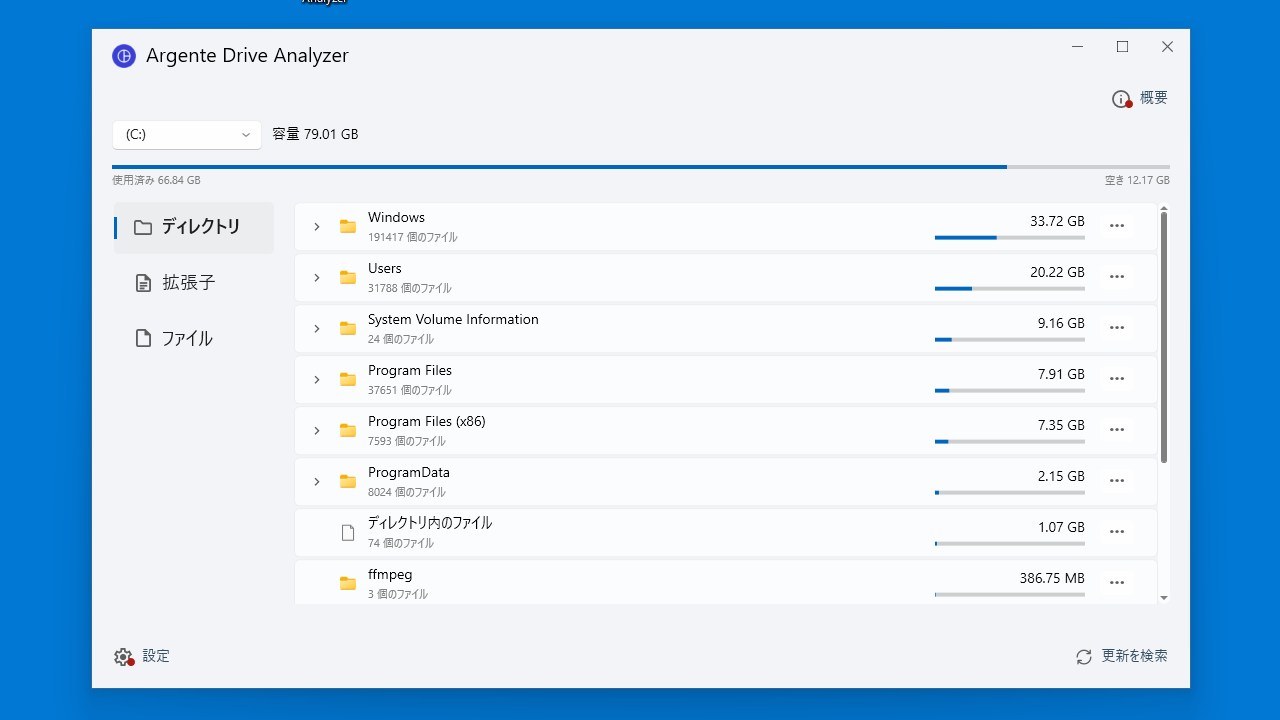Select the 33.72 GB size value
This screenshot has height=720, width=1280.
[x=1057, y=221]
